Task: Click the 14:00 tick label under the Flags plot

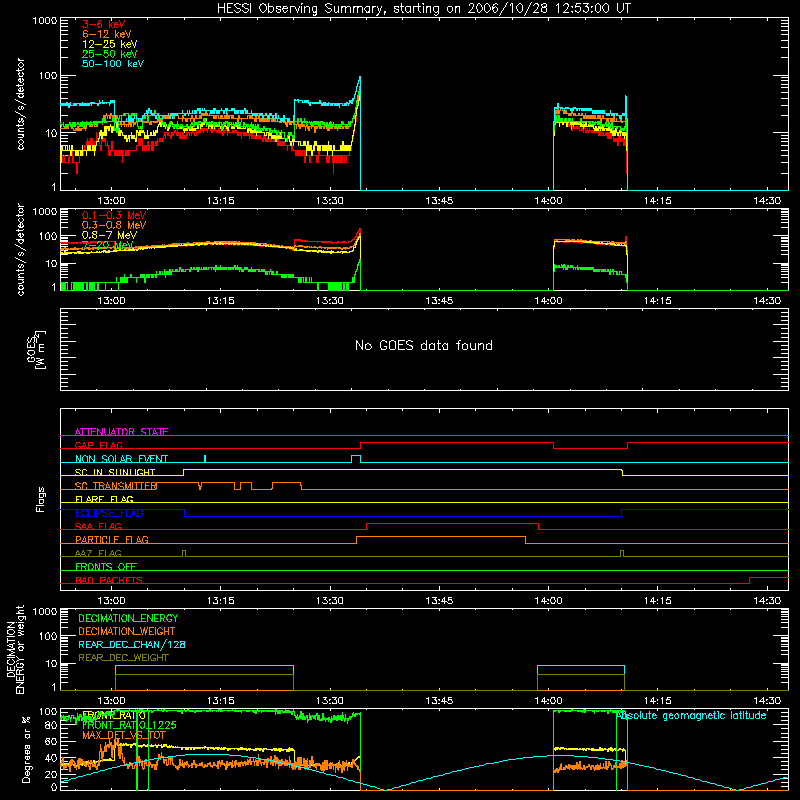Action: pyautogui.click(x=548, y=601)
